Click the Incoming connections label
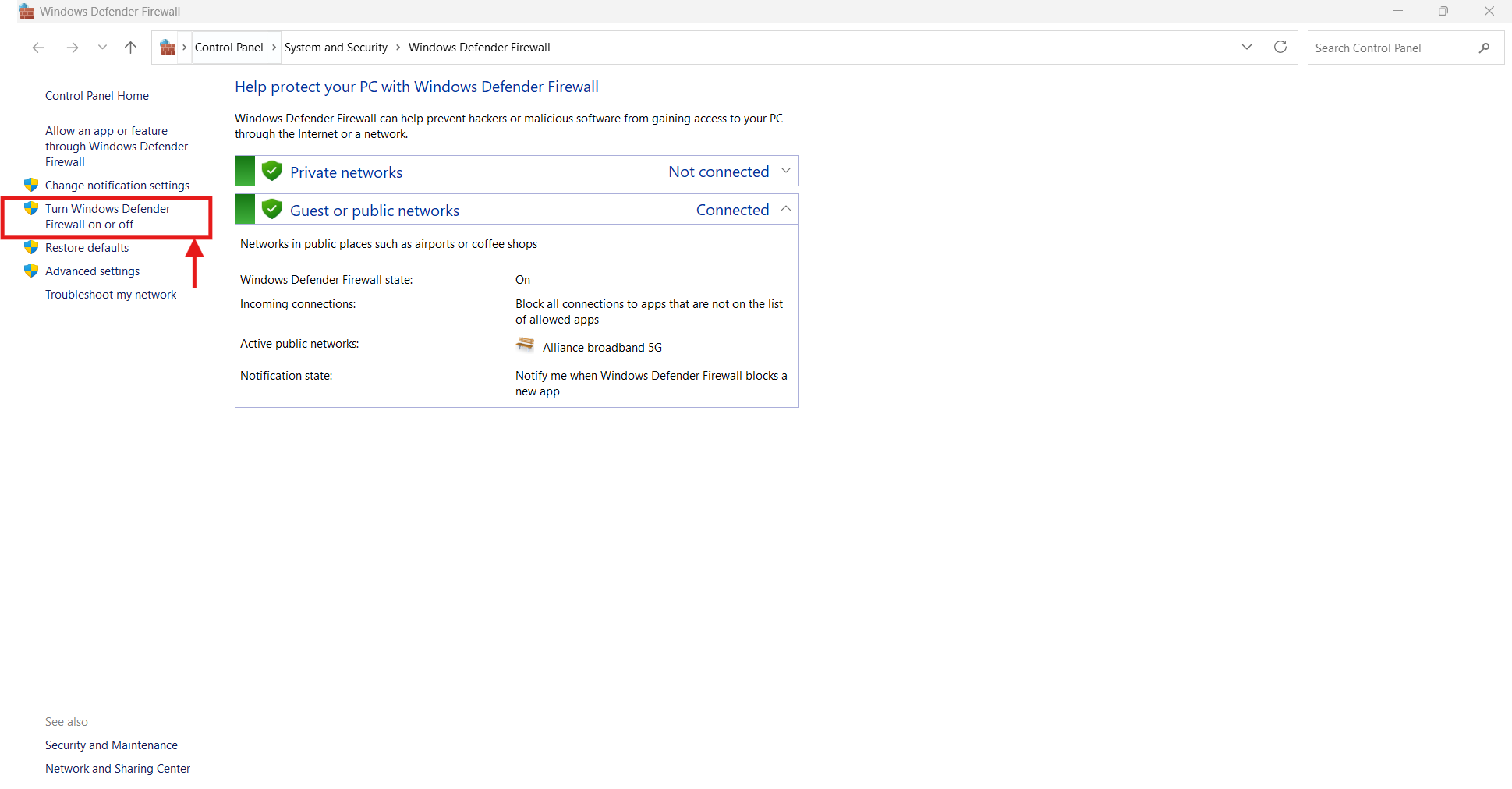 (x=298, y=304)
